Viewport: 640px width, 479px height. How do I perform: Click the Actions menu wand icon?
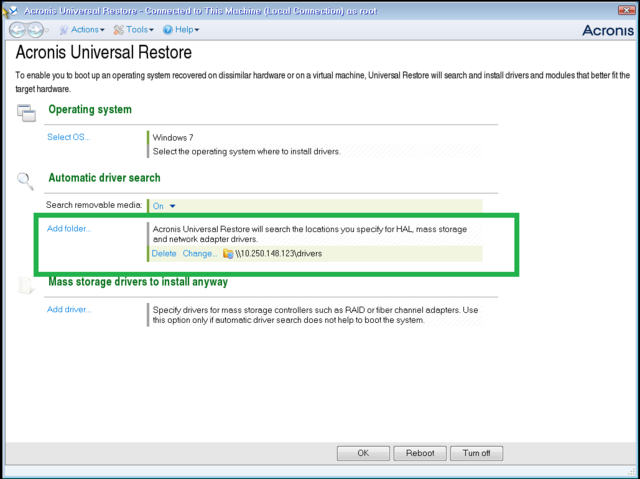64,30
